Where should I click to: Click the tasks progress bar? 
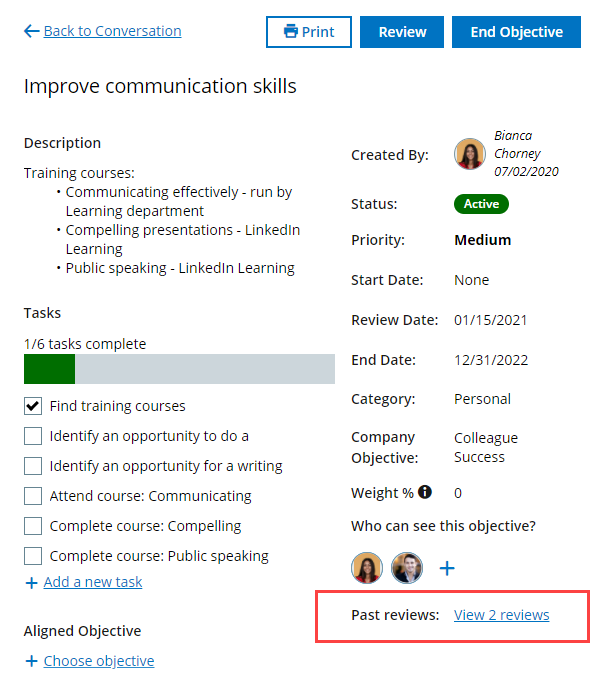click(x=179, y=368)
